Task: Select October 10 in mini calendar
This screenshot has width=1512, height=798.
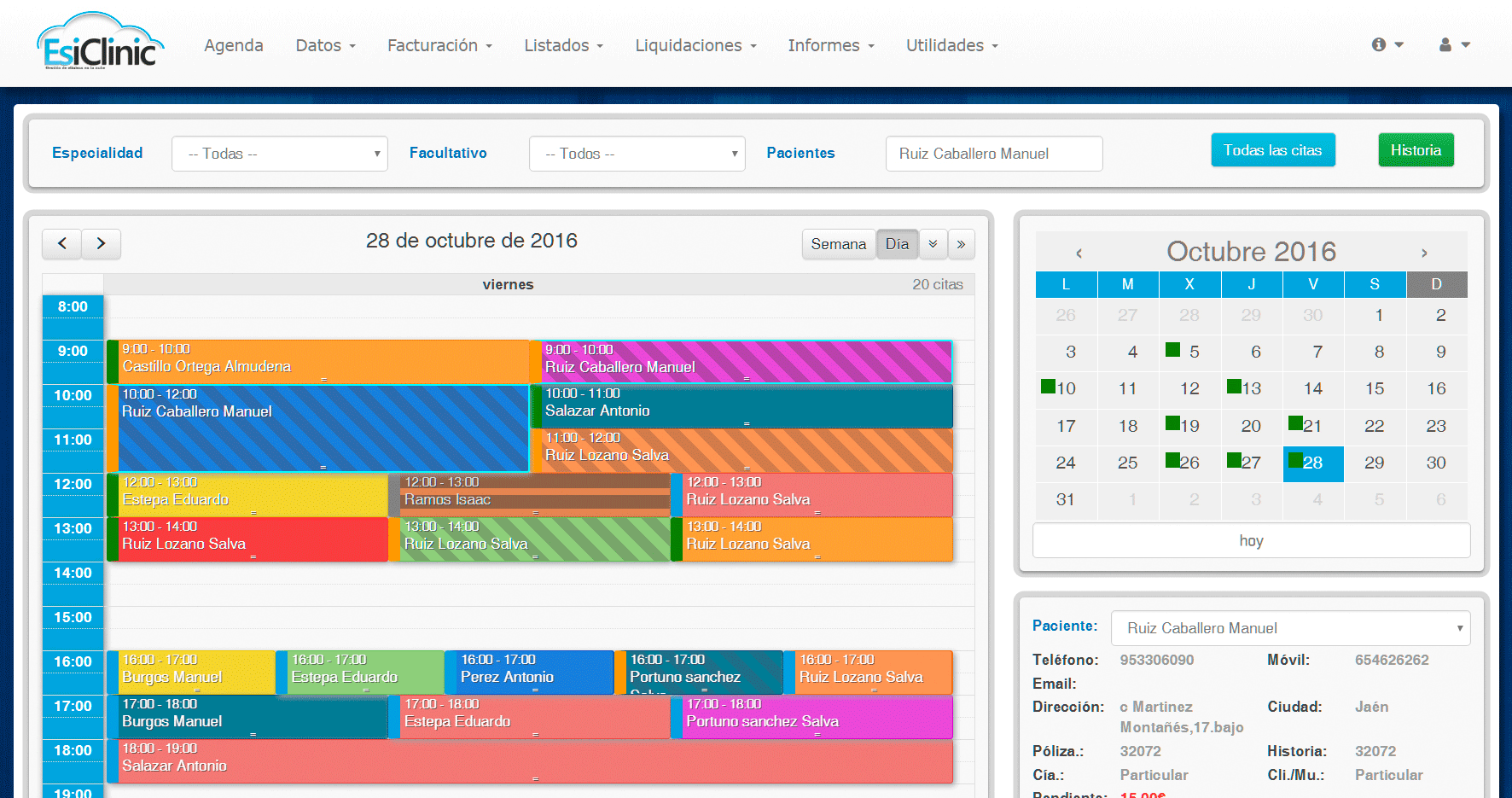Action: (1066, 389)
